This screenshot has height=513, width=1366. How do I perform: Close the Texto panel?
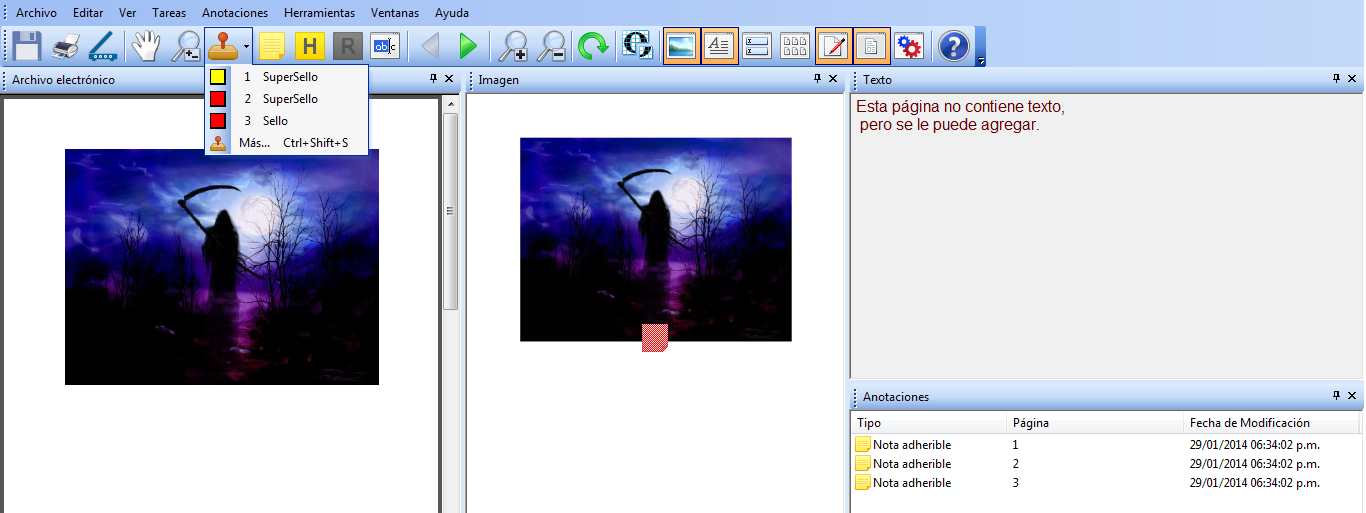tap(1352, 79)
